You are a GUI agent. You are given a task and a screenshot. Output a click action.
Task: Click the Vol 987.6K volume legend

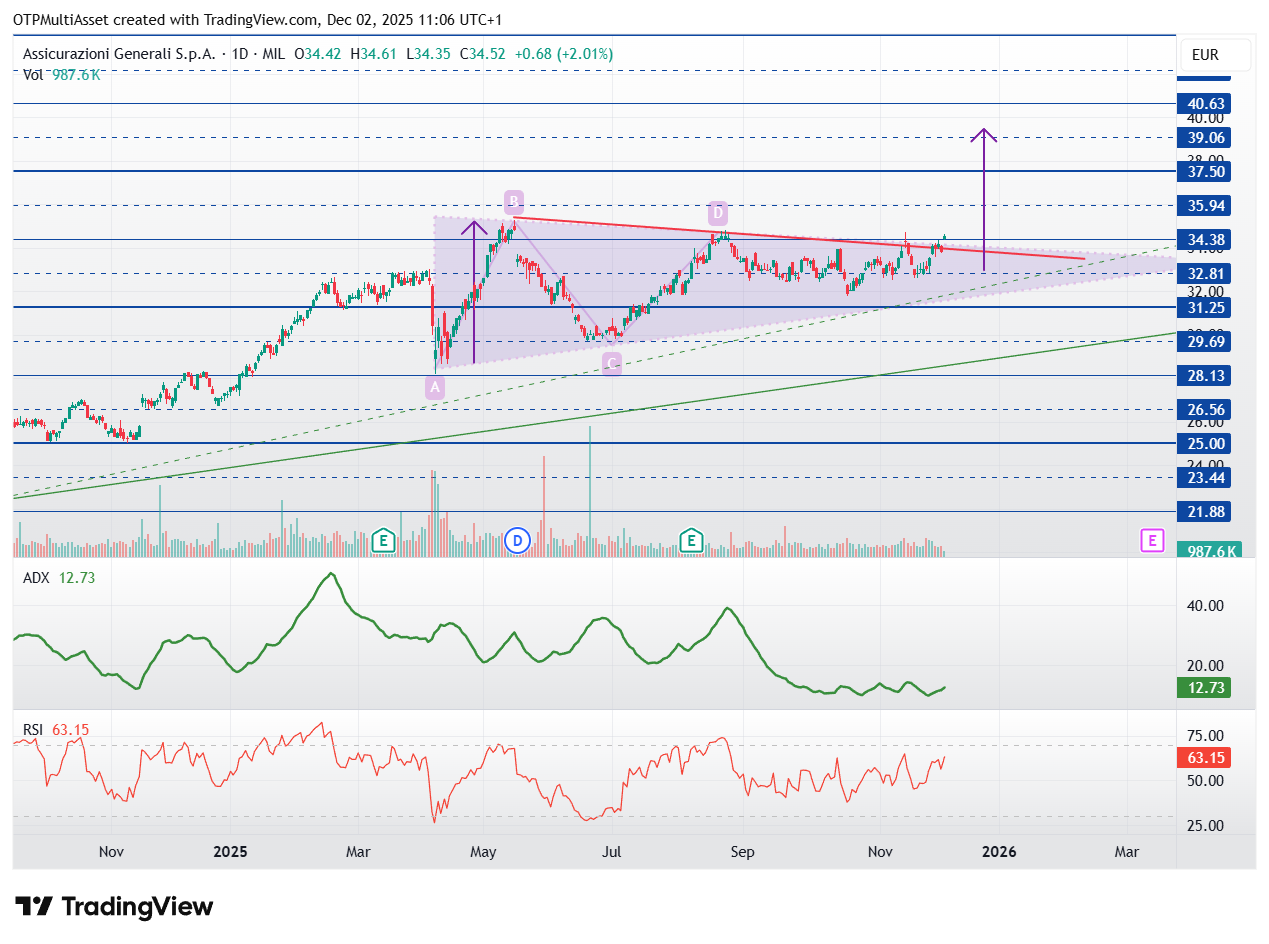click(x=61, y=75)
